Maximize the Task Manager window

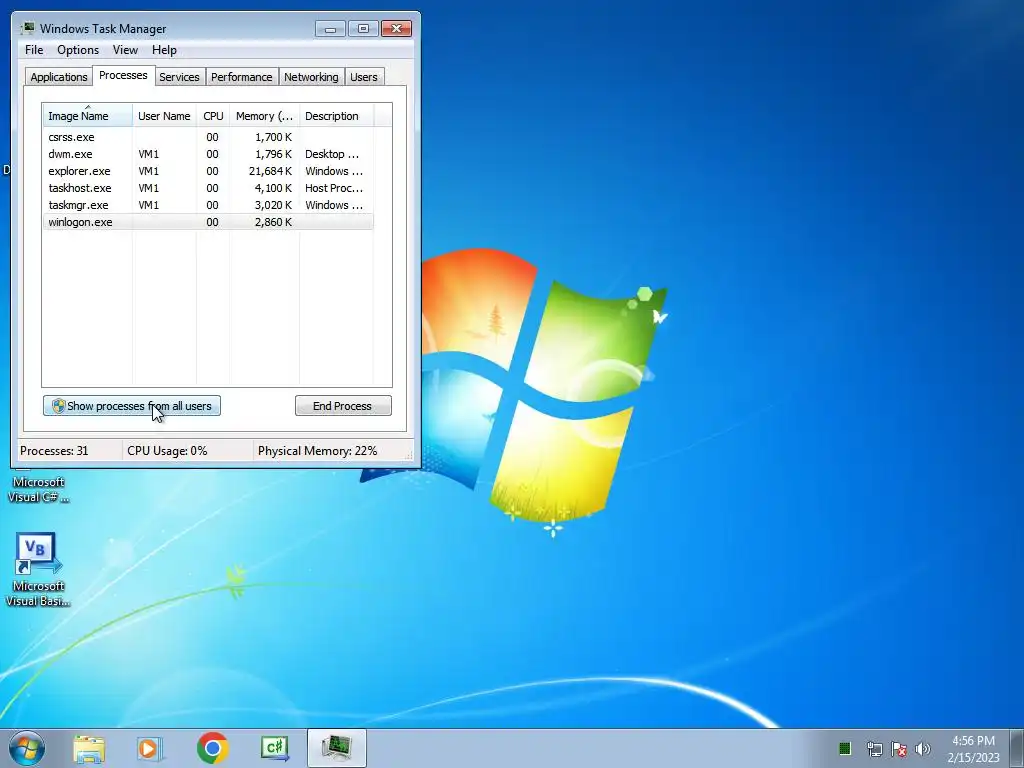click(363, 29)
